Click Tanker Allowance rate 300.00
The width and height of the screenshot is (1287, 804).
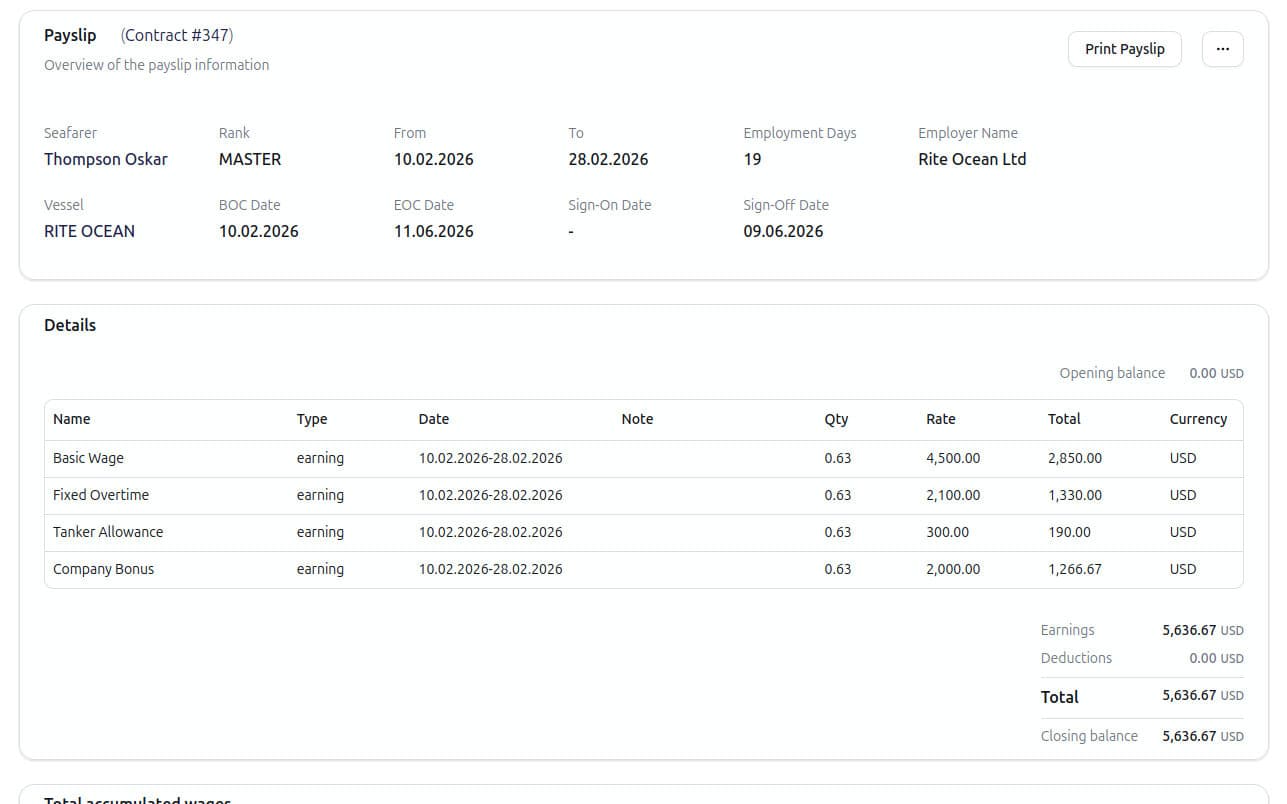(947, 532)
